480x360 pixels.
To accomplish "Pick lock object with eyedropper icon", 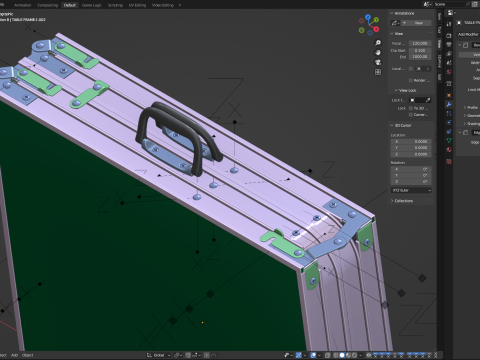I will (x=428, y=100).
